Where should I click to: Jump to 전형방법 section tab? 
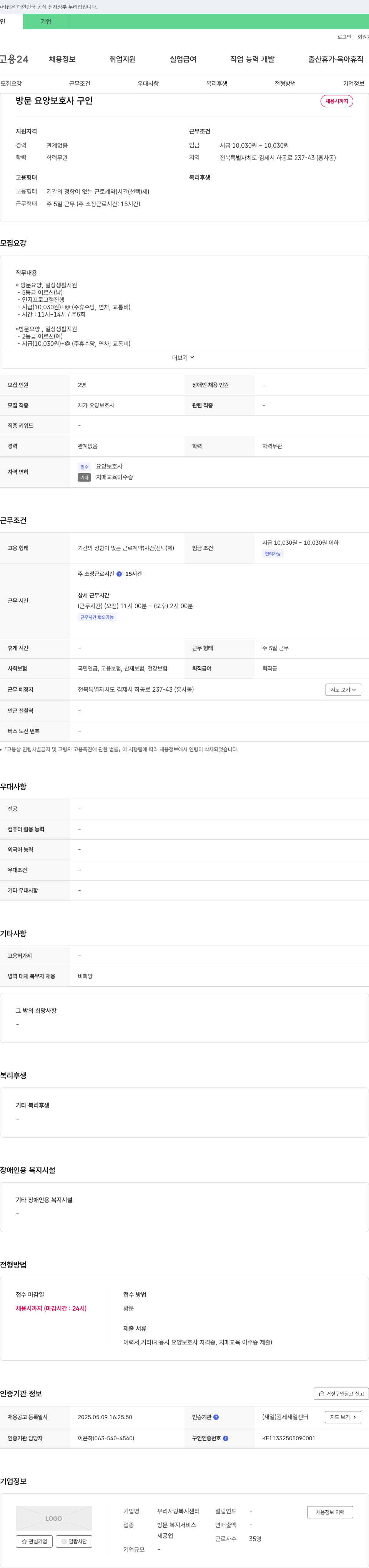[285, 83]
